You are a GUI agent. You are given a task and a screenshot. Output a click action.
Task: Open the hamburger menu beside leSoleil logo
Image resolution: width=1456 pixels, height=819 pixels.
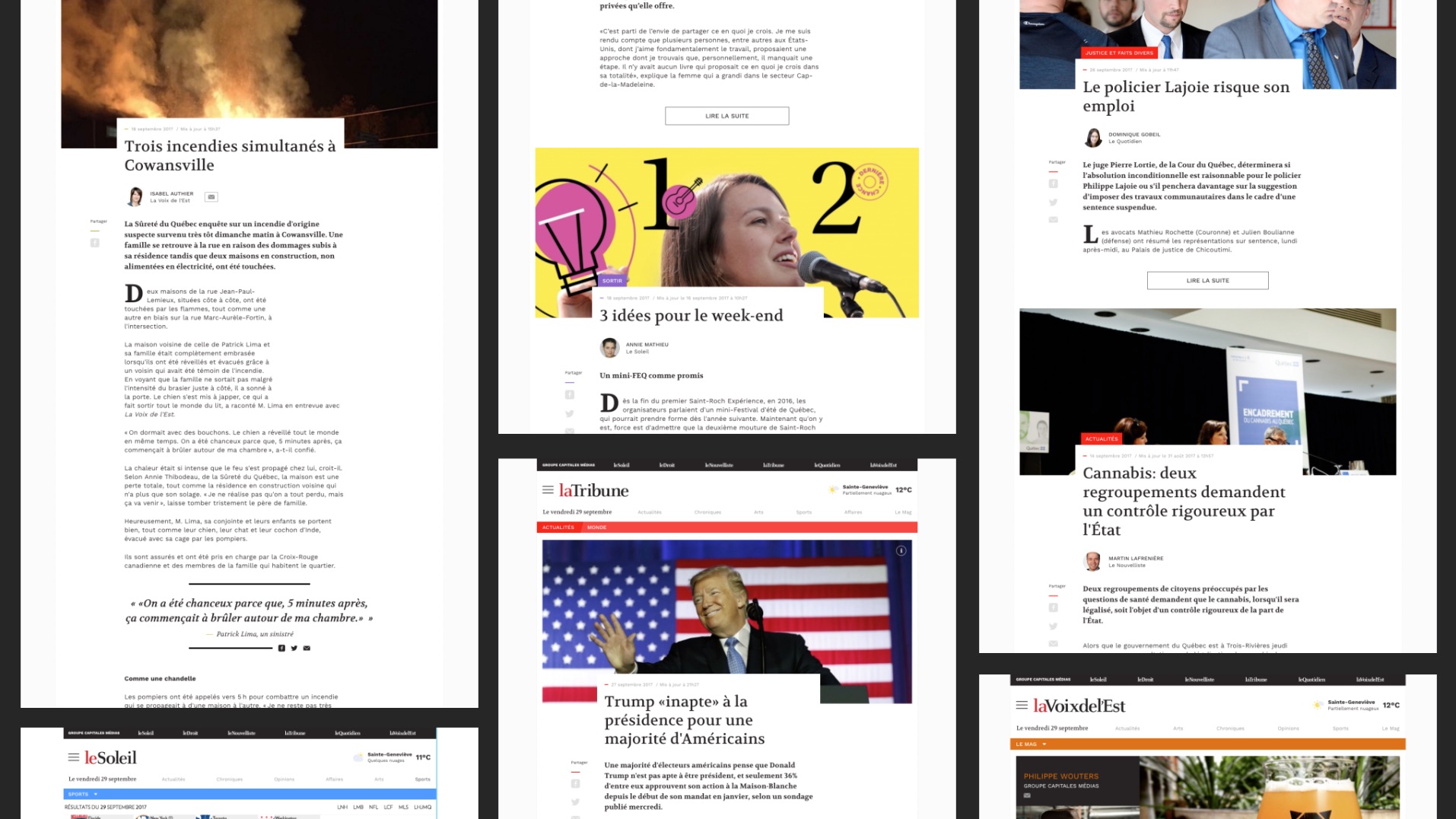tap(74, 757)
